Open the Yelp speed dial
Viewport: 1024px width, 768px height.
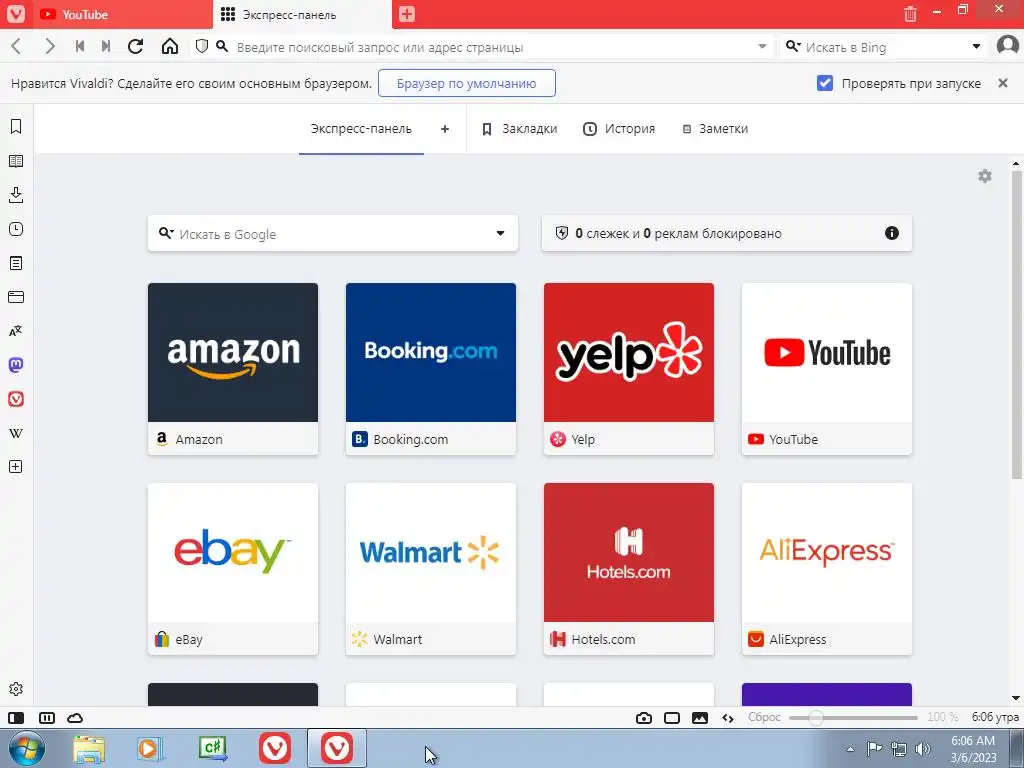pyautogui.click(x=629, y=369)
